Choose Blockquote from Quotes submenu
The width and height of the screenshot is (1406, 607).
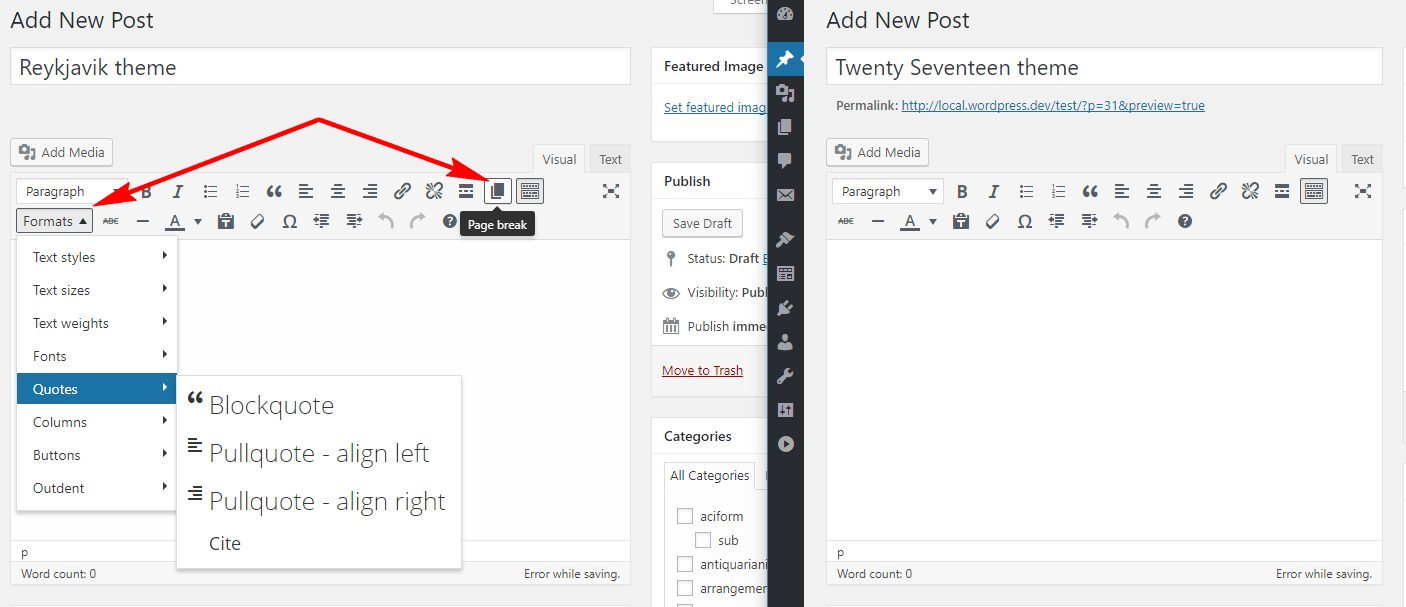click(319, 405)
